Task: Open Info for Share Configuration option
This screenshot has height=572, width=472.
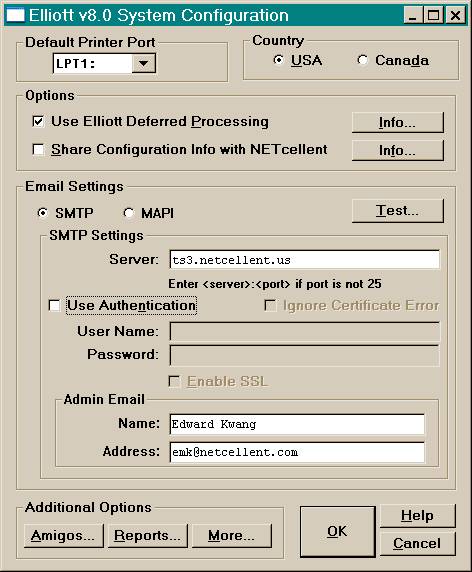Action: (x=398, y=150)
